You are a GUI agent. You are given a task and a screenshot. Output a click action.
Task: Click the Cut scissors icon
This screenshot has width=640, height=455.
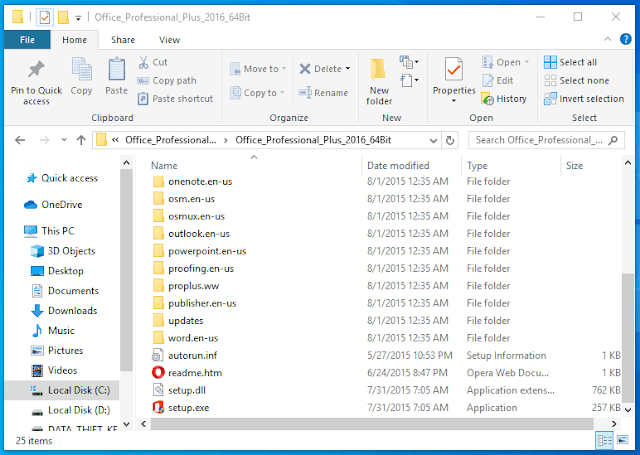click(143, 62)
